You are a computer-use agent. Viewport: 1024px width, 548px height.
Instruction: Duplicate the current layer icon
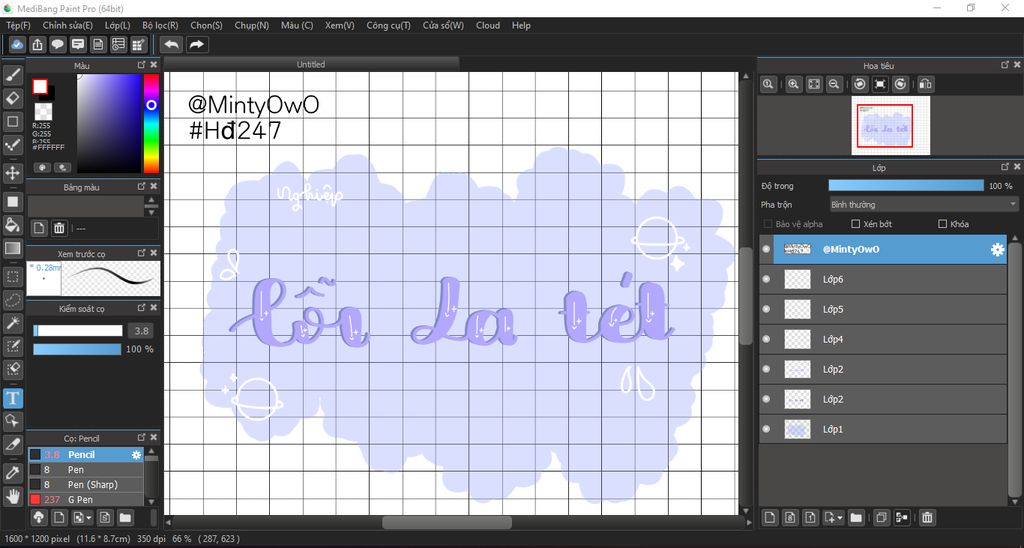pos(881,518)
